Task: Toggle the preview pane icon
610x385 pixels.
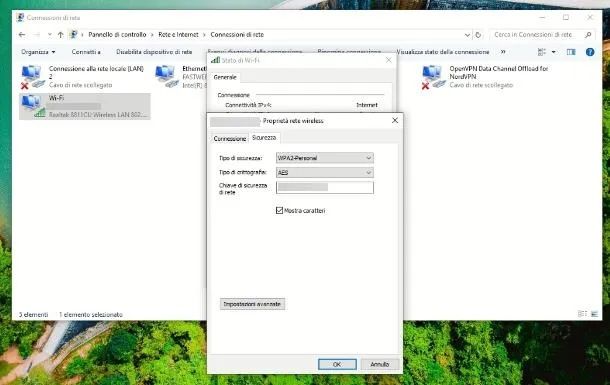Action: [571, 52]
